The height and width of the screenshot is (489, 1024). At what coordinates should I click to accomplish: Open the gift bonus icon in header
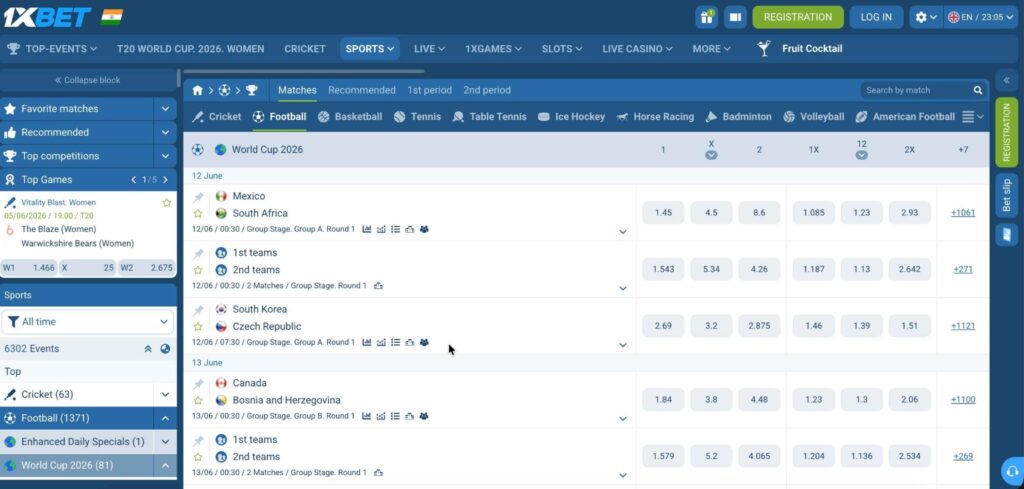(707, 17)
